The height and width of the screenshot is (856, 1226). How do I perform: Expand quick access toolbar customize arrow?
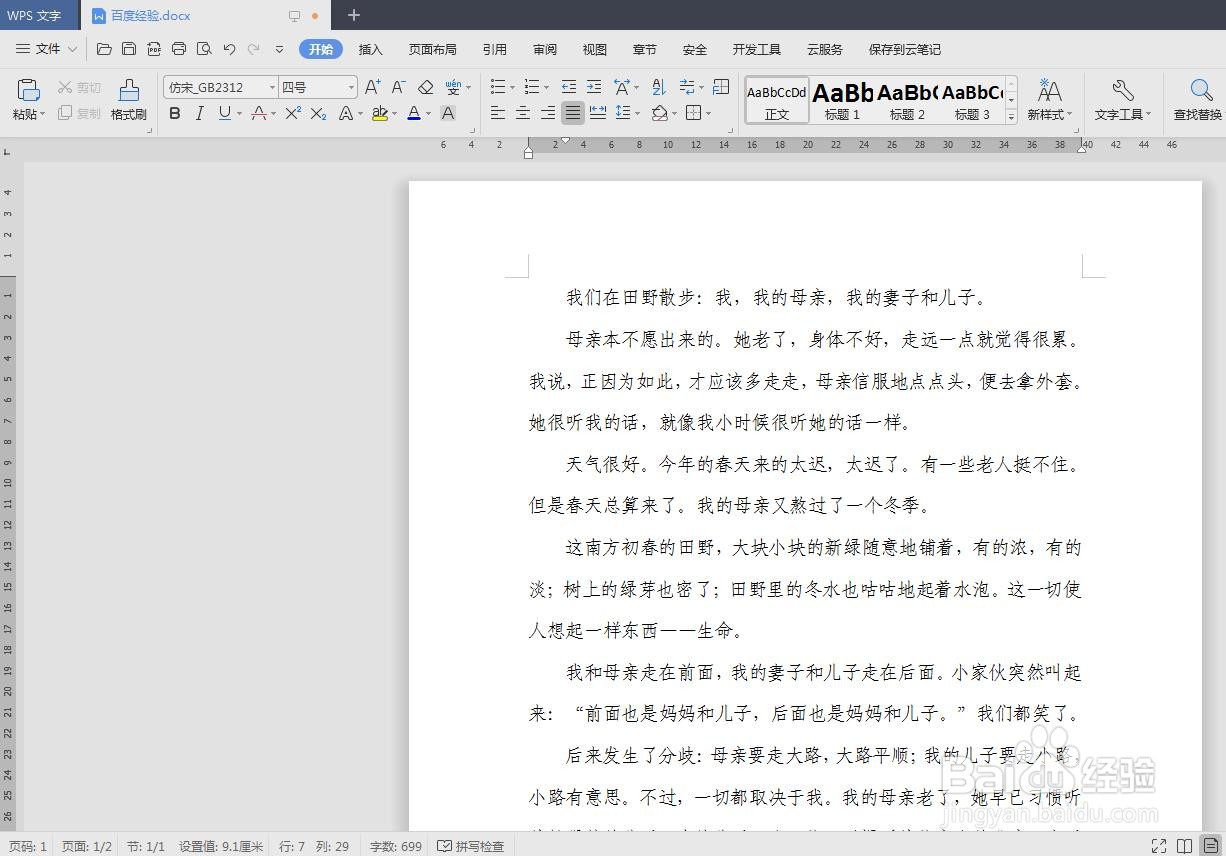click(x=279, y=49)
